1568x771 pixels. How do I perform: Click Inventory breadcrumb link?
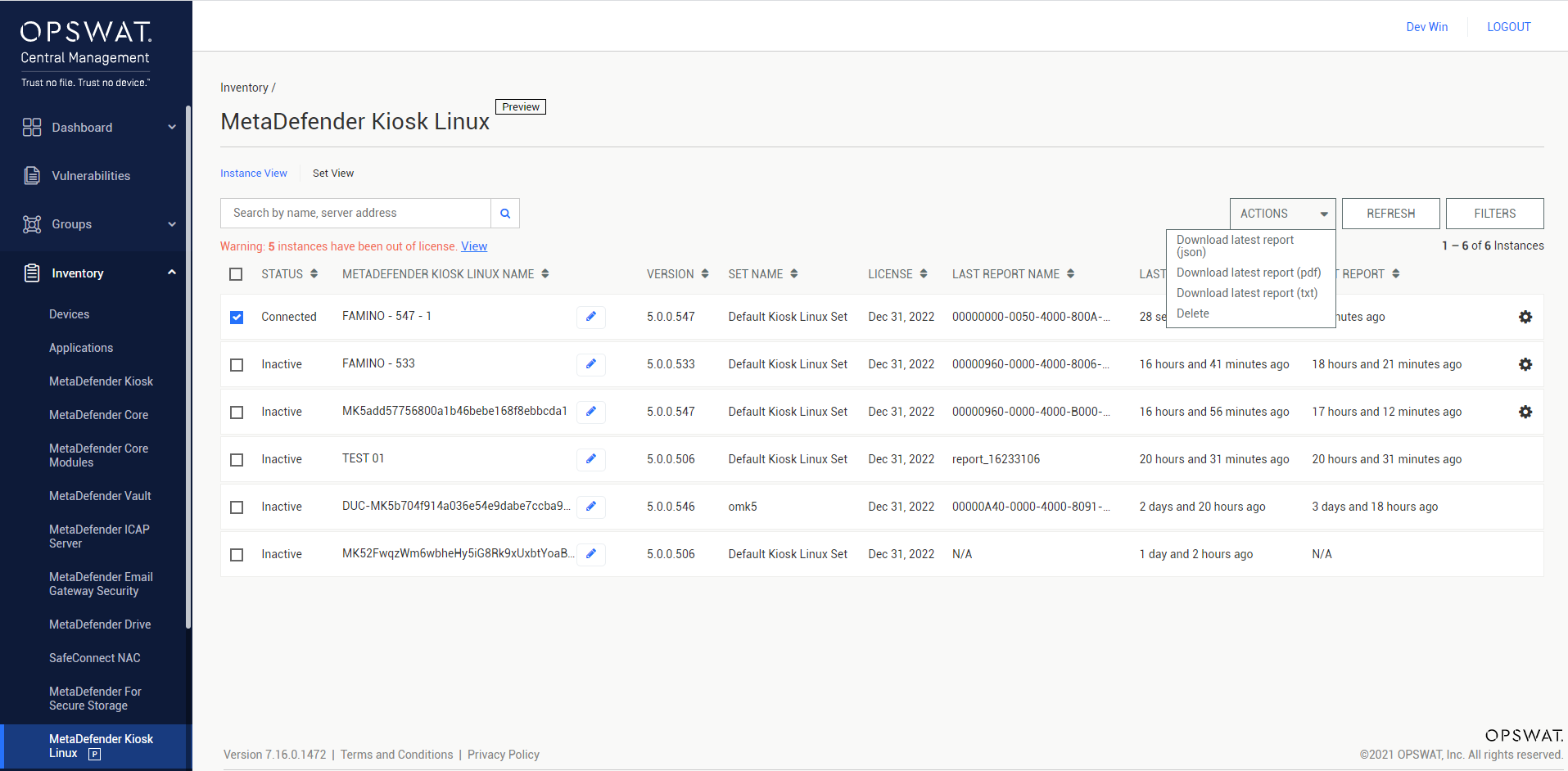[244, 88]
